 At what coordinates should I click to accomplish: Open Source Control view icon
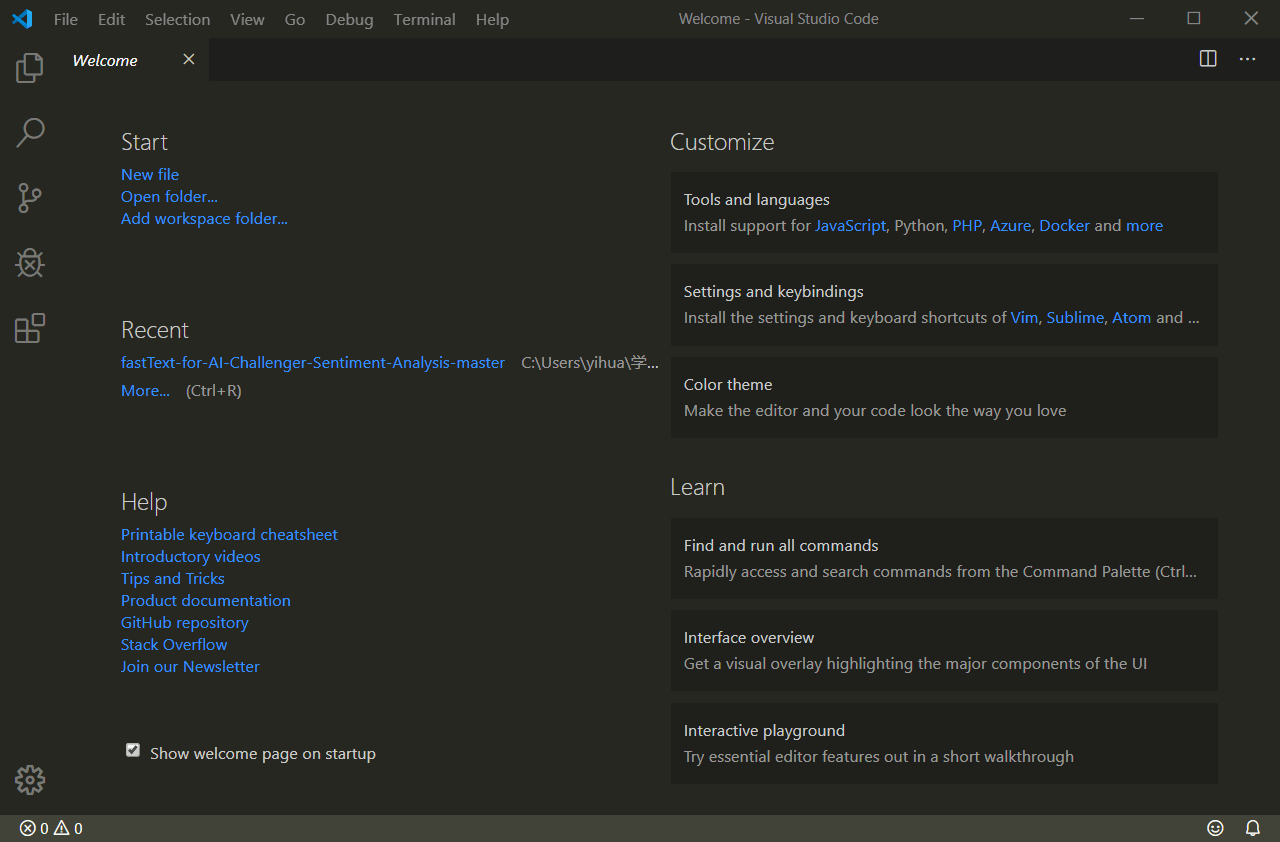[x=30, y=198]
